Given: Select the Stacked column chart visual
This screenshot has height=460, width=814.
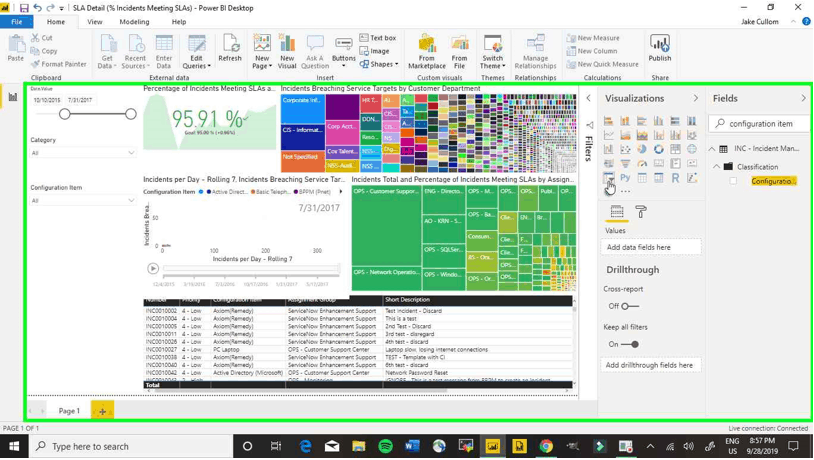Looking at the screenshot, I should 625,121.
